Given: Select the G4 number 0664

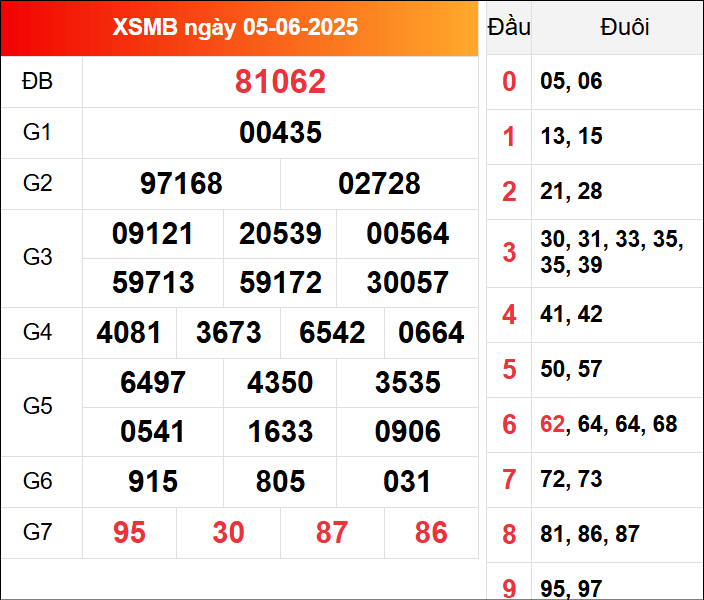Looking at the screenshot, I should click(431, 333).
